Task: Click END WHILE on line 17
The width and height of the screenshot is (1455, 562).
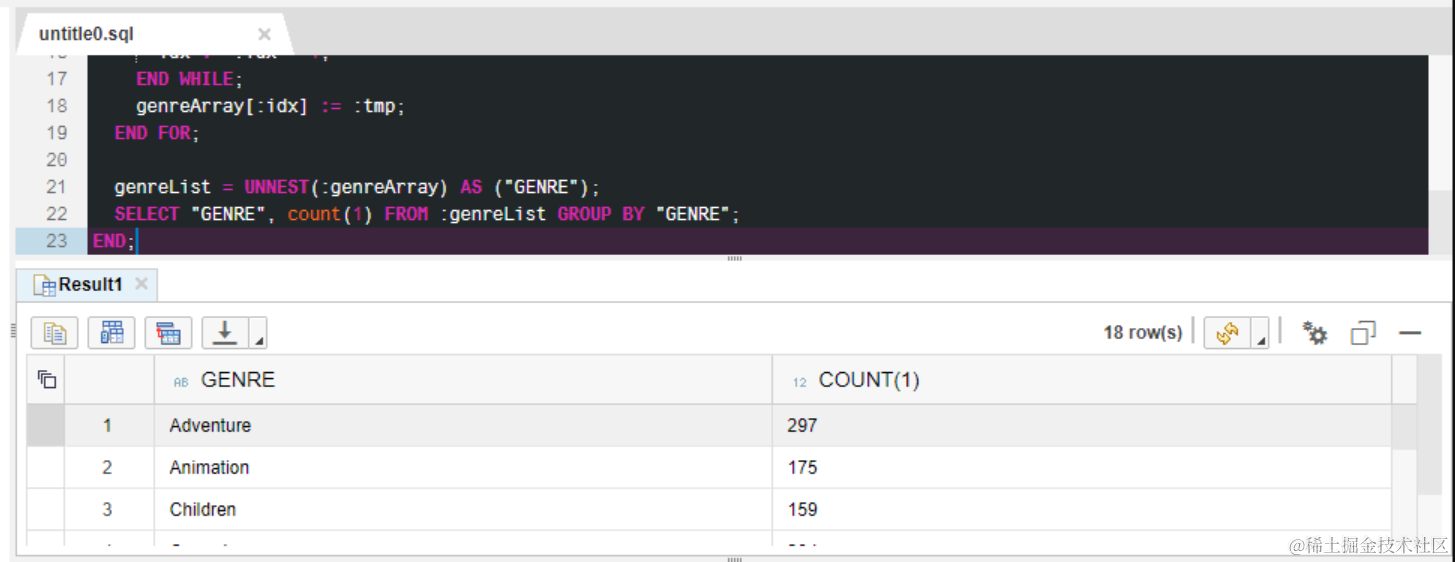Action: pyautogui.click(x=190, y=79)
